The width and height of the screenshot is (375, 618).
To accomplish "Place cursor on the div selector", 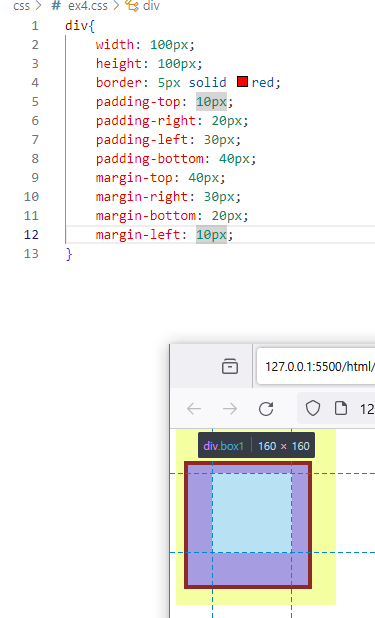I will point(76,26).
